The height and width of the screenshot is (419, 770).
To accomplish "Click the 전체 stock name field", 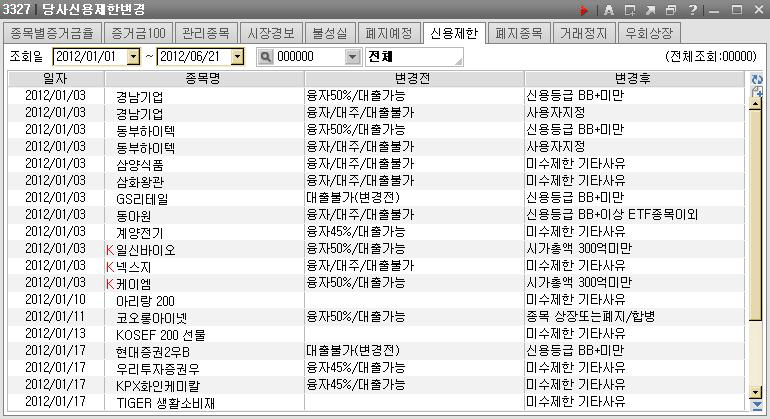I will (x=414, y=57).
